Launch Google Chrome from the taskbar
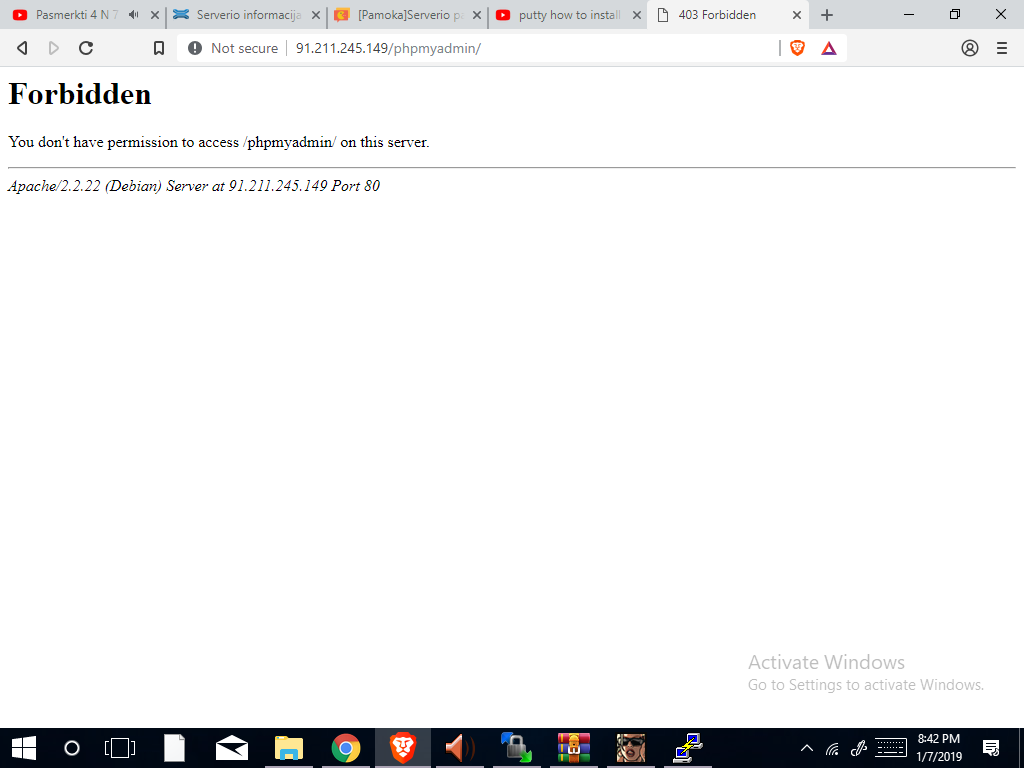The image size is (1024, 768). point(346,748)
